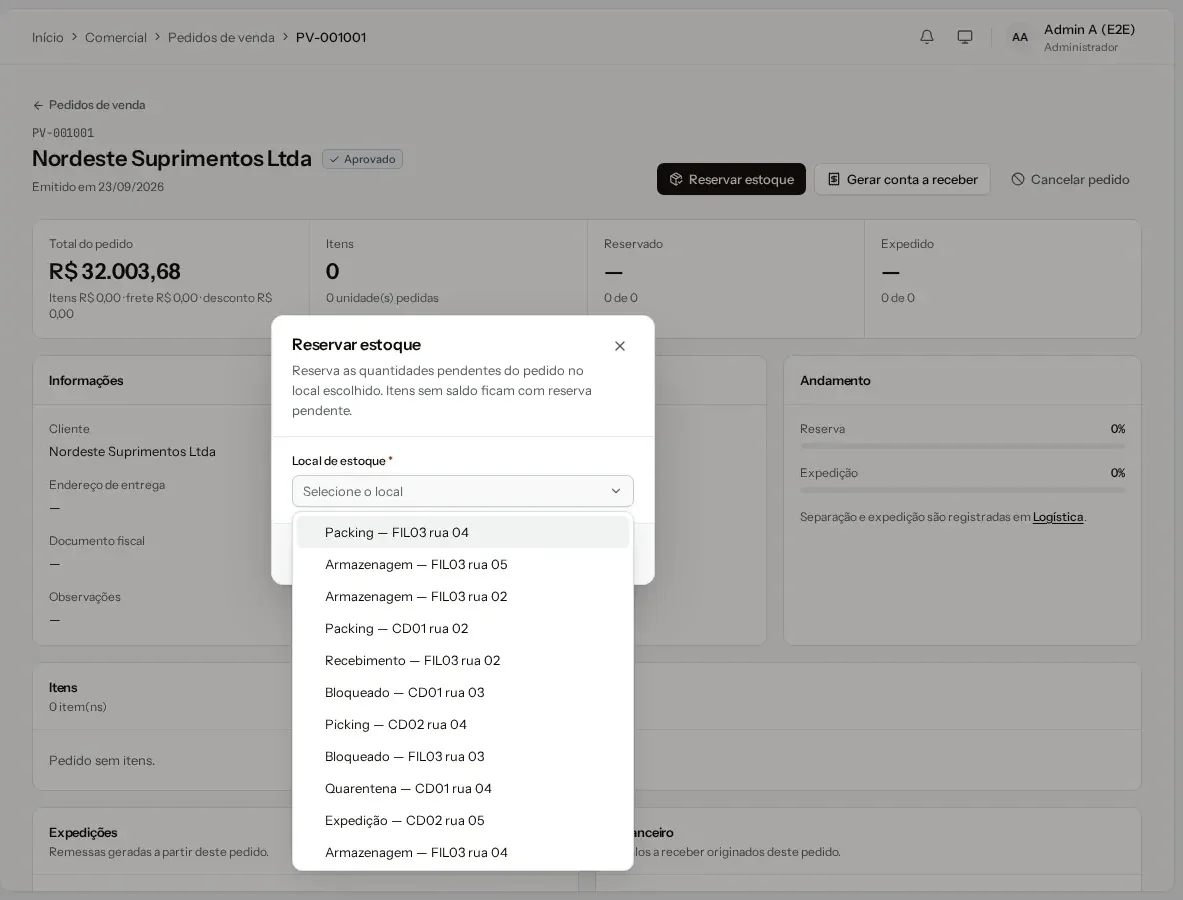Click the Nordeste Suprimentos Ltda page title
Screen dimensions: 1183x900
click(x=171, y=158)
